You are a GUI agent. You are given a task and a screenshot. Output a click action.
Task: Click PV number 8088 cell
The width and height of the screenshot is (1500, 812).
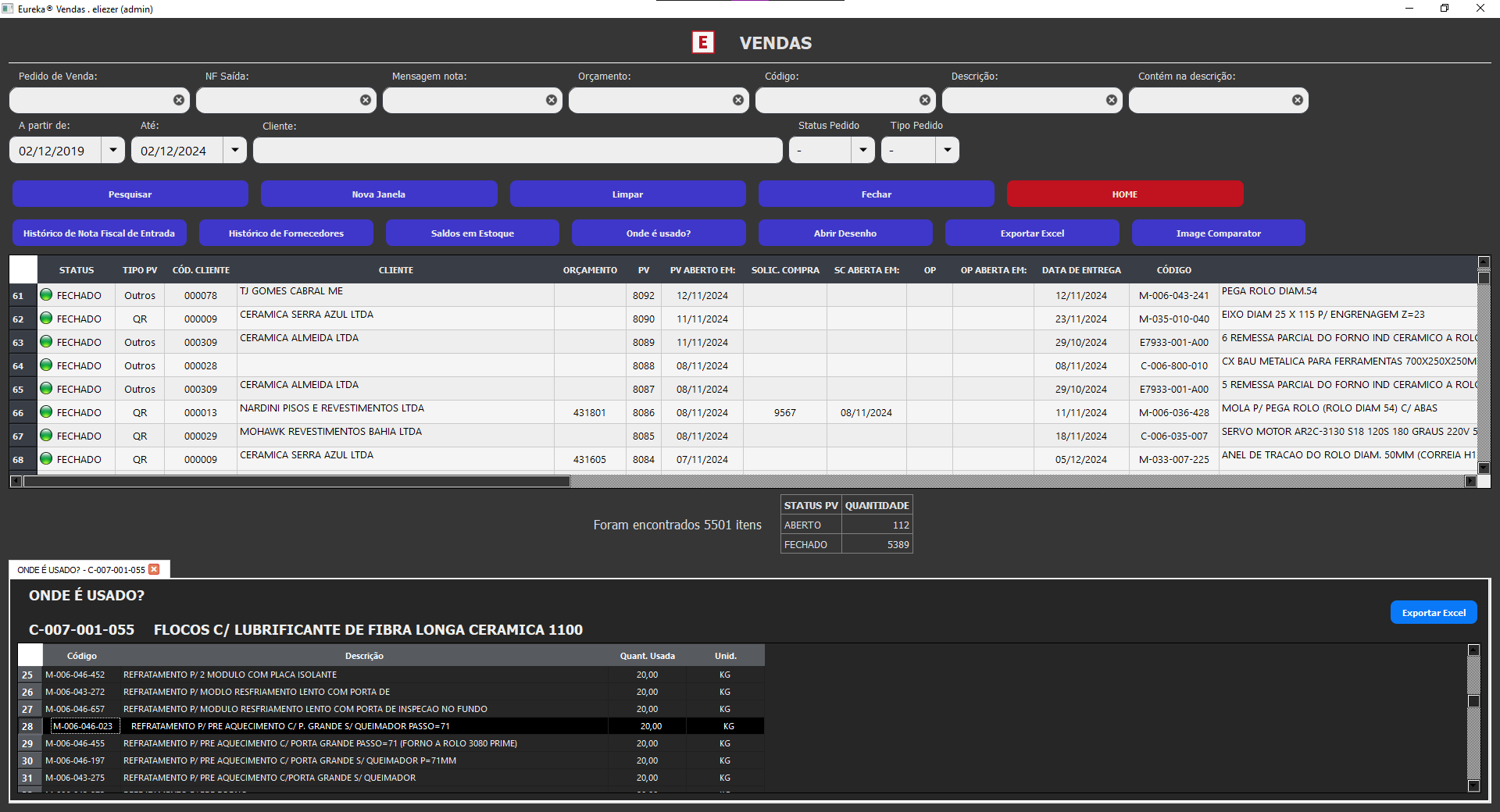click(x=644, y=365)
